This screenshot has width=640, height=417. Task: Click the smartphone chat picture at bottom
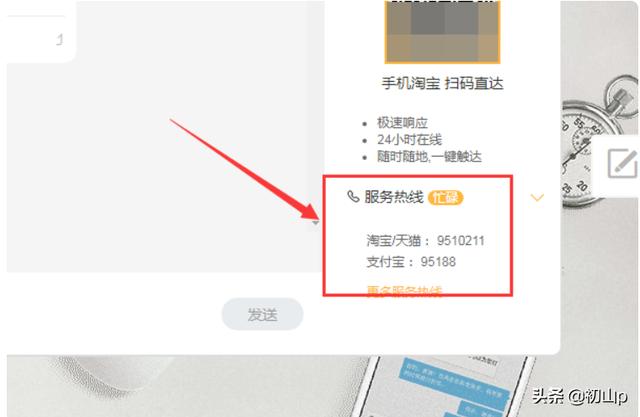point(445,386)
